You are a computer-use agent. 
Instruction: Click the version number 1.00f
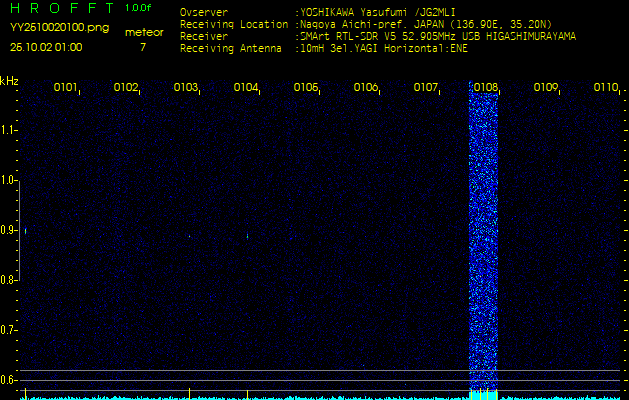[x=139, y=8]
